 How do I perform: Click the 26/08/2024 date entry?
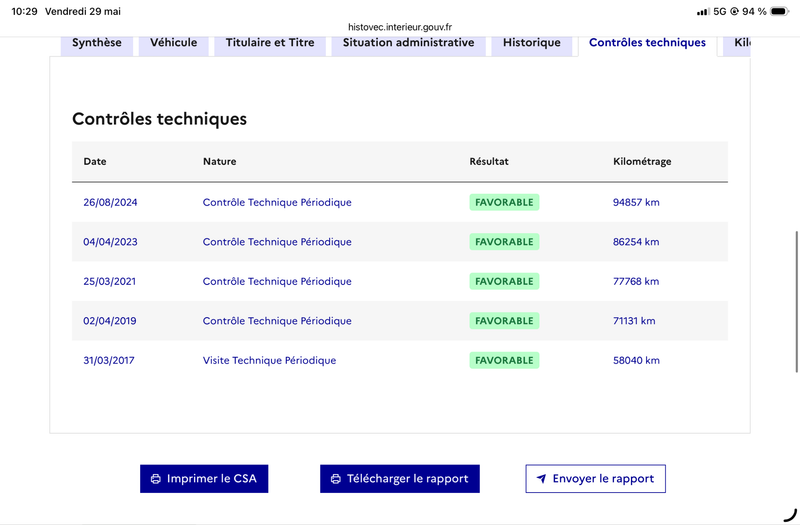[110, 203]
